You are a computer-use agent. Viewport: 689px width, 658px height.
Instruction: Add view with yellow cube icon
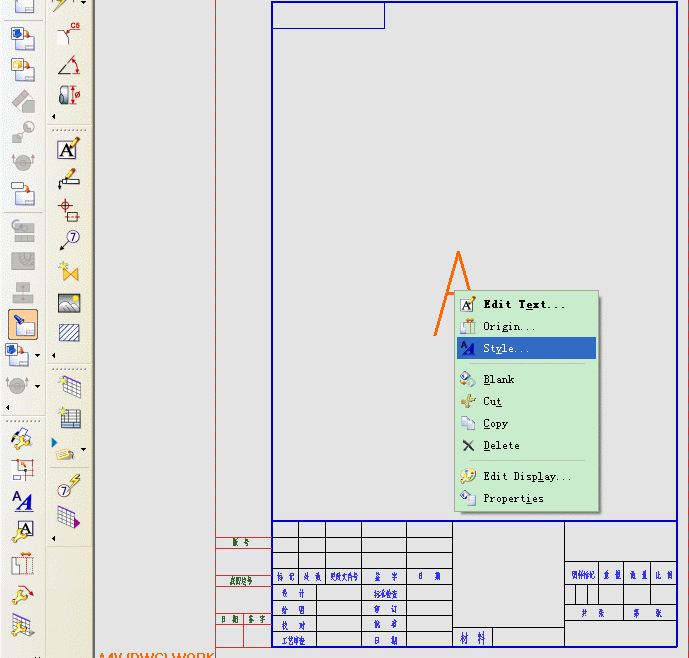(22, 69)
